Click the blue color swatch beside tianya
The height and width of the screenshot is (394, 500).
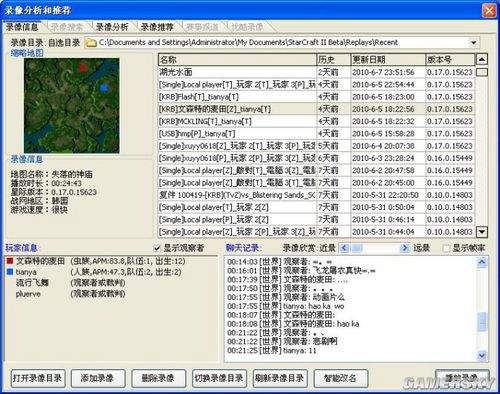point(10,272)
